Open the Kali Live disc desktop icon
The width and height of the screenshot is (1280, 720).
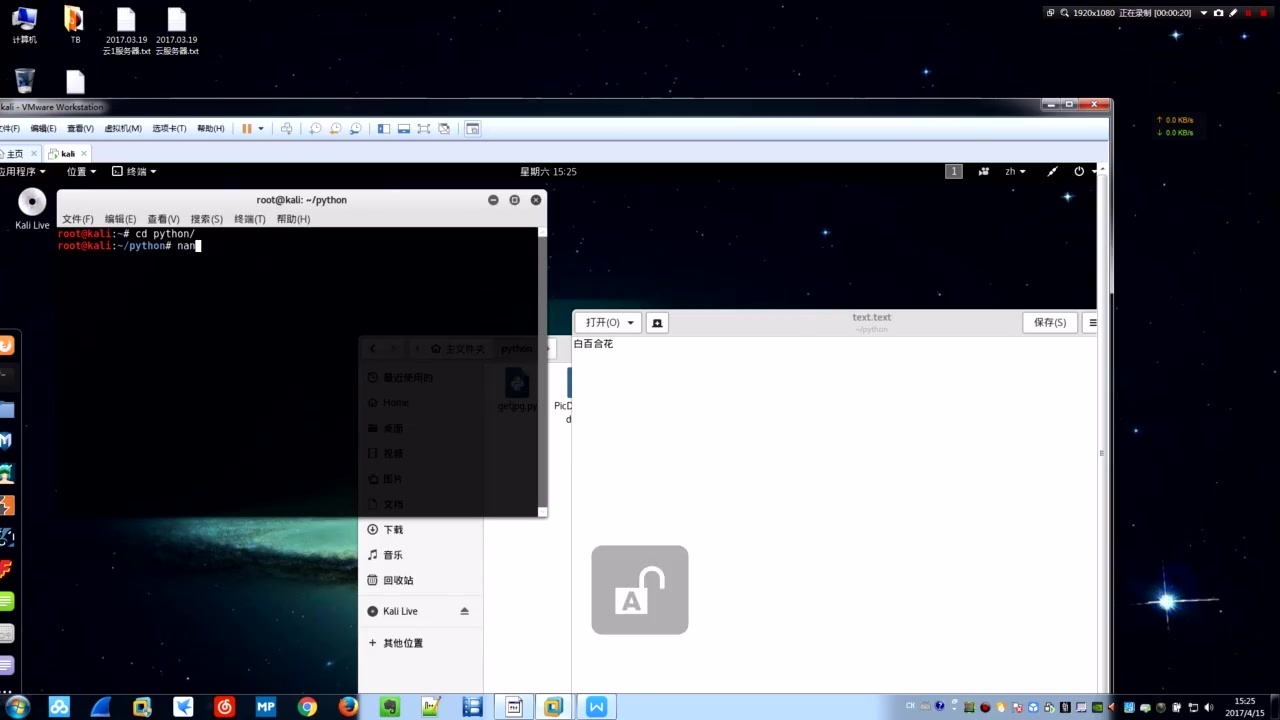32,209
